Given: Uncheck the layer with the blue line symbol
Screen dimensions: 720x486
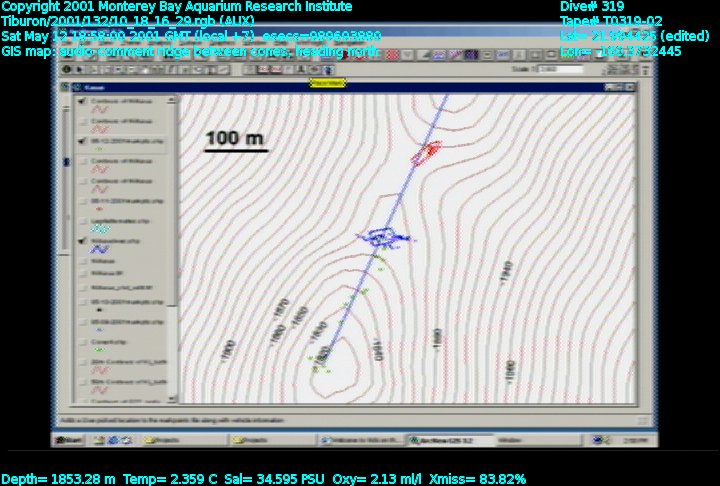Looking at the screenshot, I should [x=82, y=241].
